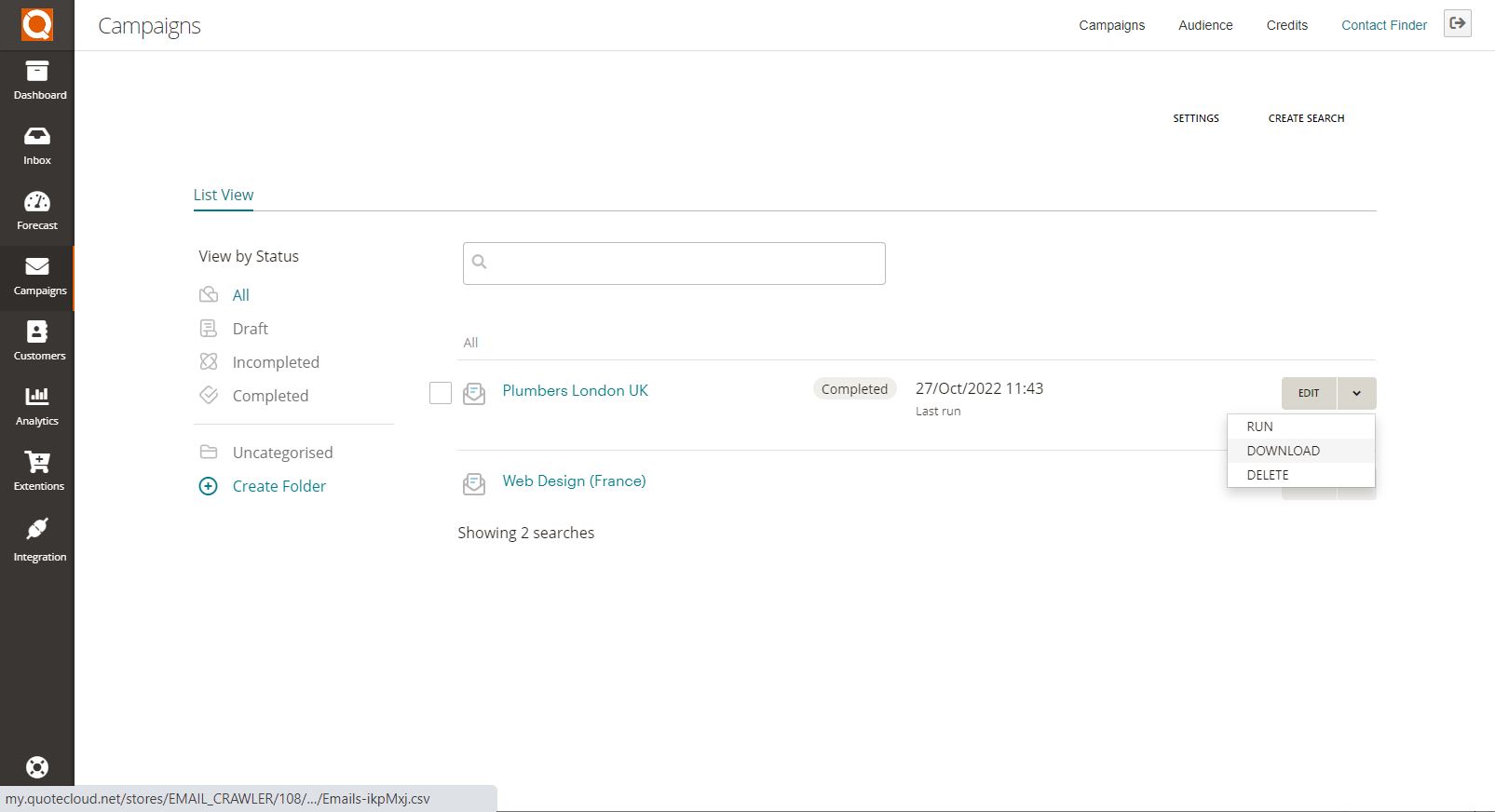
Task: Click the Showing 2 searches text
Action: coord(526,533)
